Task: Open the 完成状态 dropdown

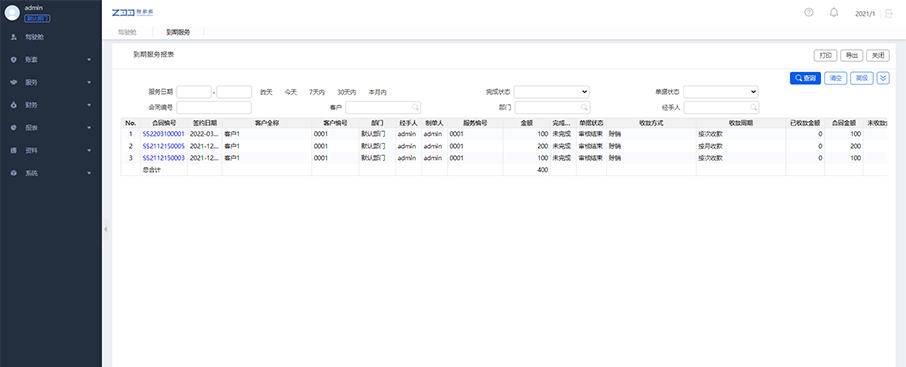Action: pos(552,91)
